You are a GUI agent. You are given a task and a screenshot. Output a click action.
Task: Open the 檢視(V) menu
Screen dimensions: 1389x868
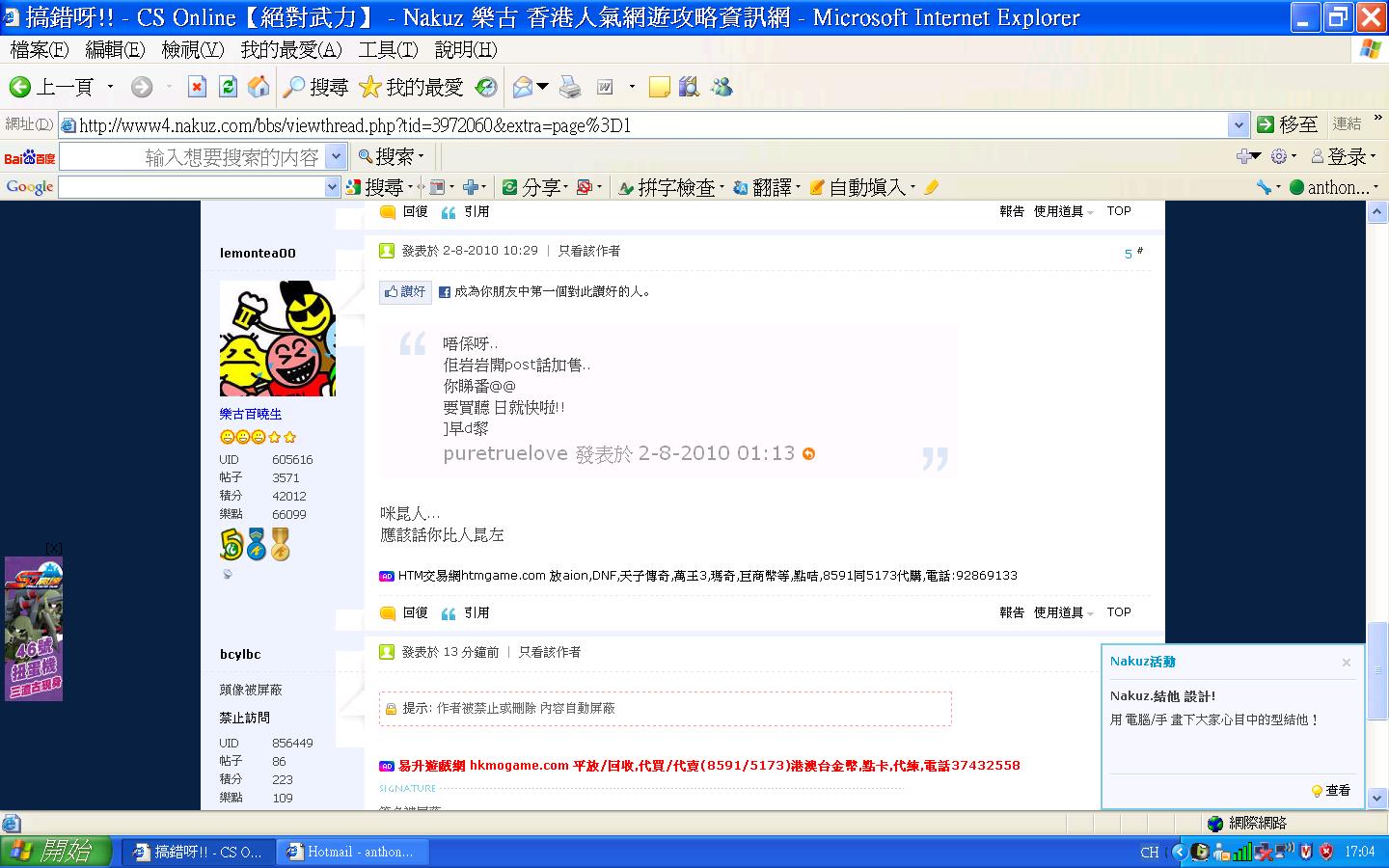tap(192, 49)
